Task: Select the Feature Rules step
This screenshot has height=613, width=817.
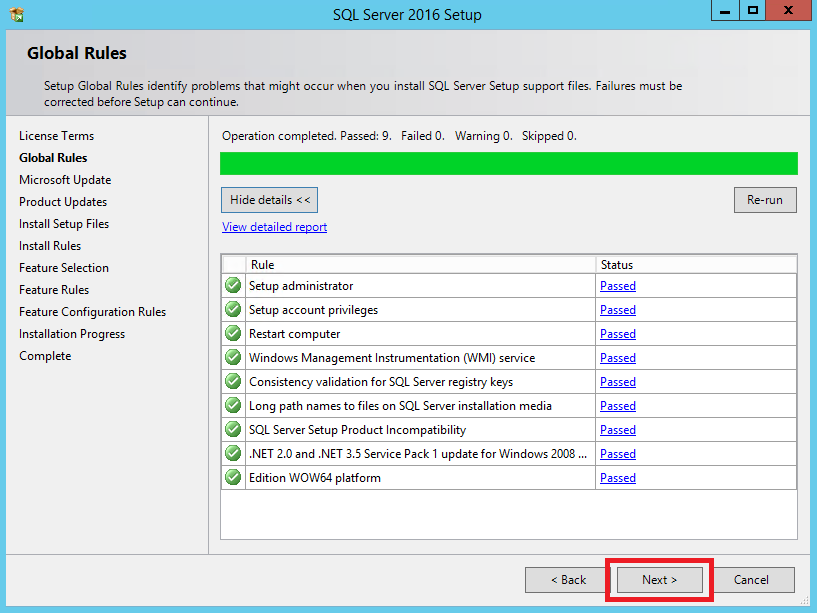Action: point(54,289)
